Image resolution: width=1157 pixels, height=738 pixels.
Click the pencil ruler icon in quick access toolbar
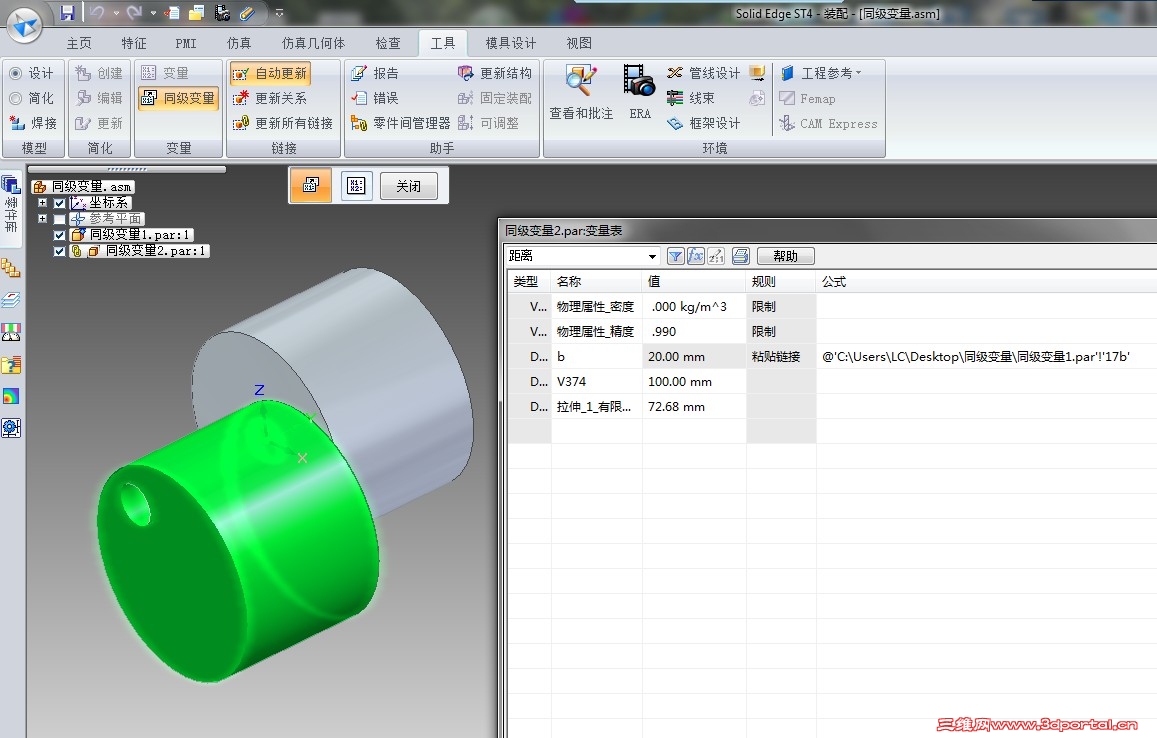[x=247, y=13]
